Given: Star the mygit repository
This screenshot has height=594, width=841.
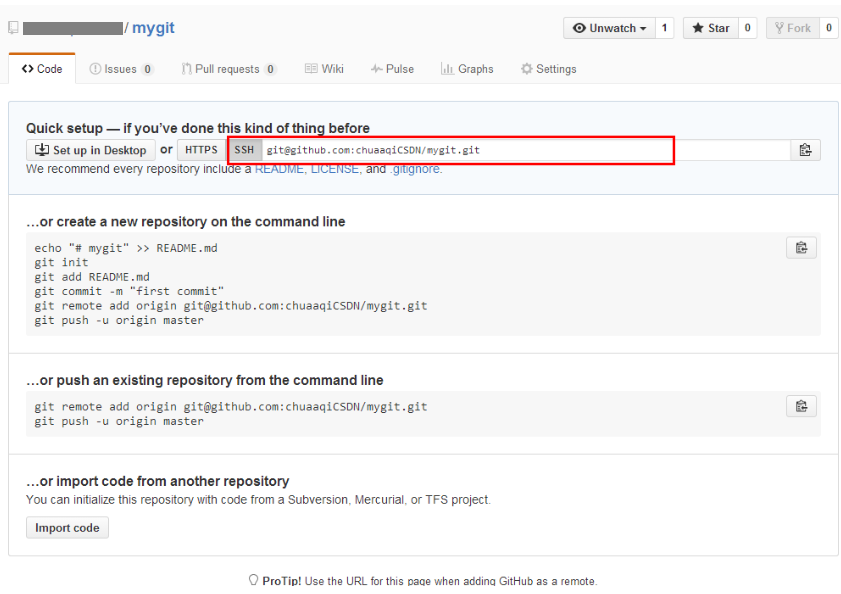Looking at the screenshot, I should click(x=711, y=28).
